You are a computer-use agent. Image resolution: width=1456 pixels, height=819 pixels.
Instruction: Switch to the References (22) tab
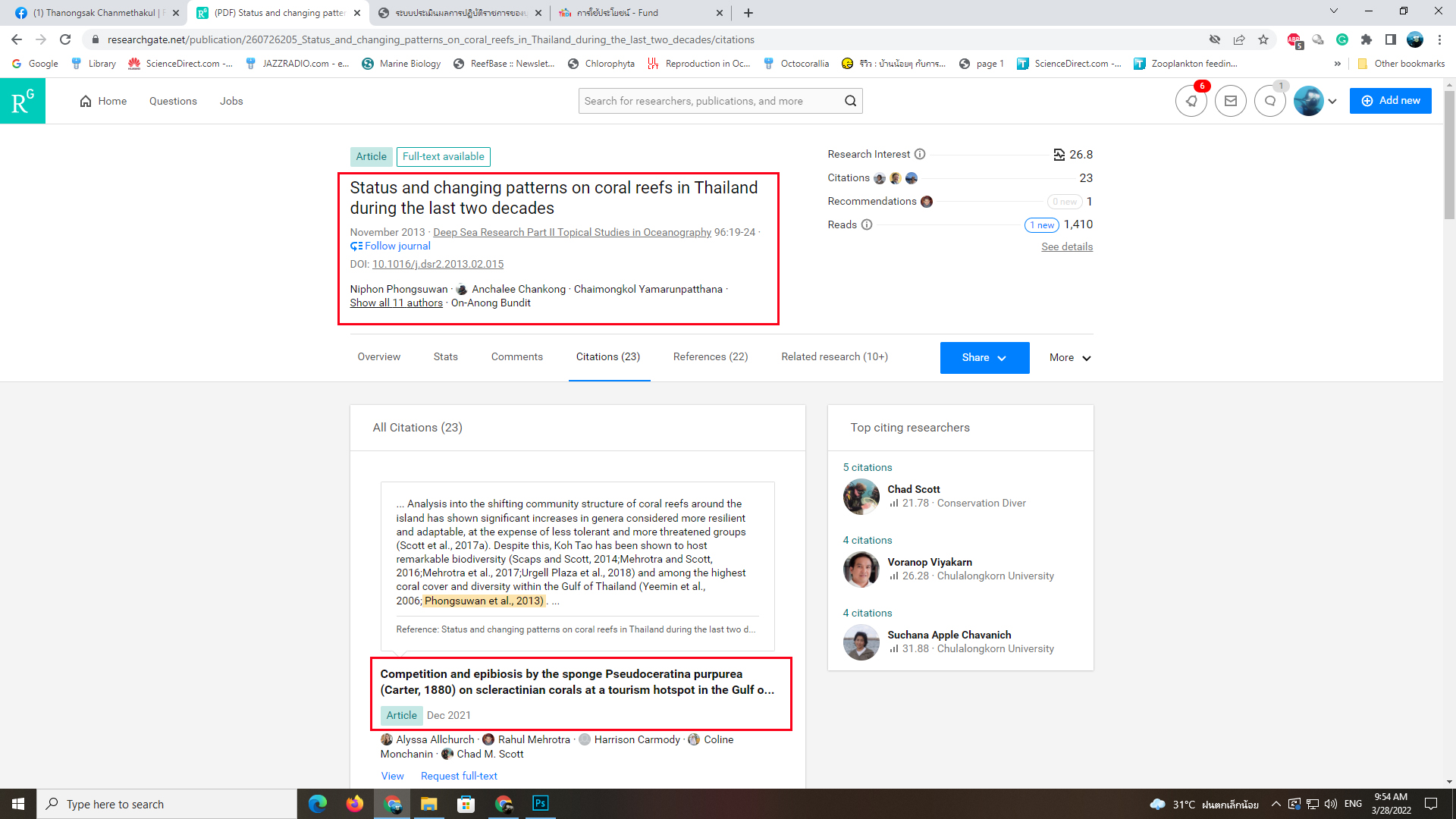(710, 356)
